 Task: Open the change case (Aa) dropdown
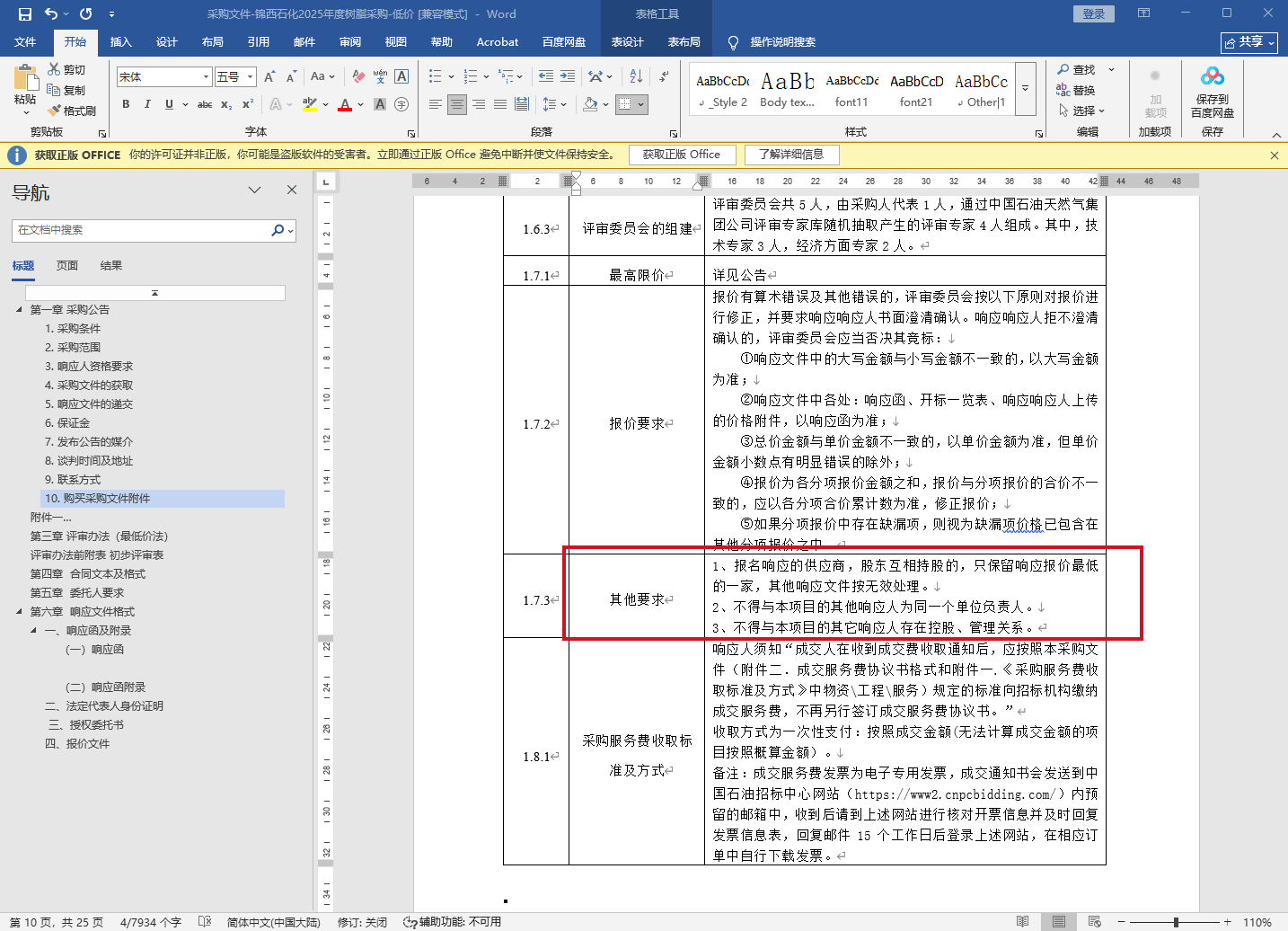322,76
